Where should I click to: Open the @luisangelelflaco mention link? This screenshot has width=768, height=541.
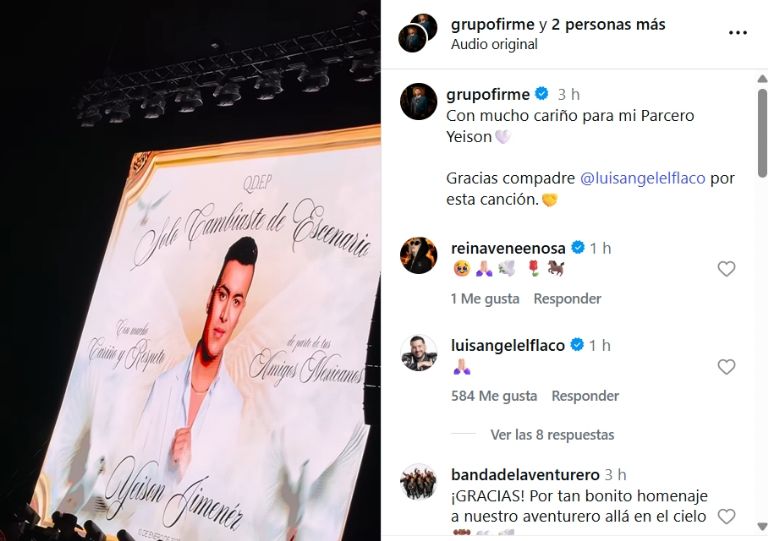tap(643, 178)
